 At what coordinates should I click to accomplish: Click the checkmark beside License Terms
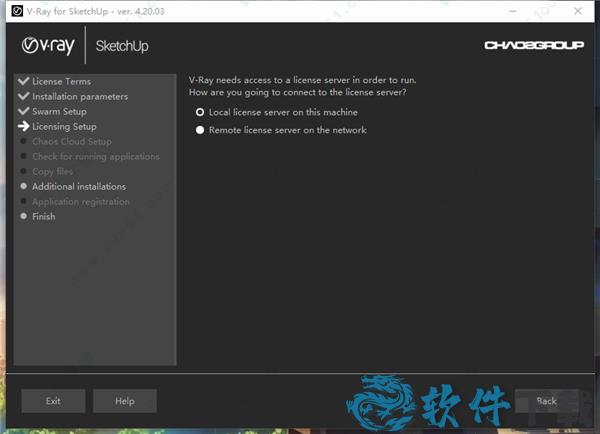click(x=23, y=82)
